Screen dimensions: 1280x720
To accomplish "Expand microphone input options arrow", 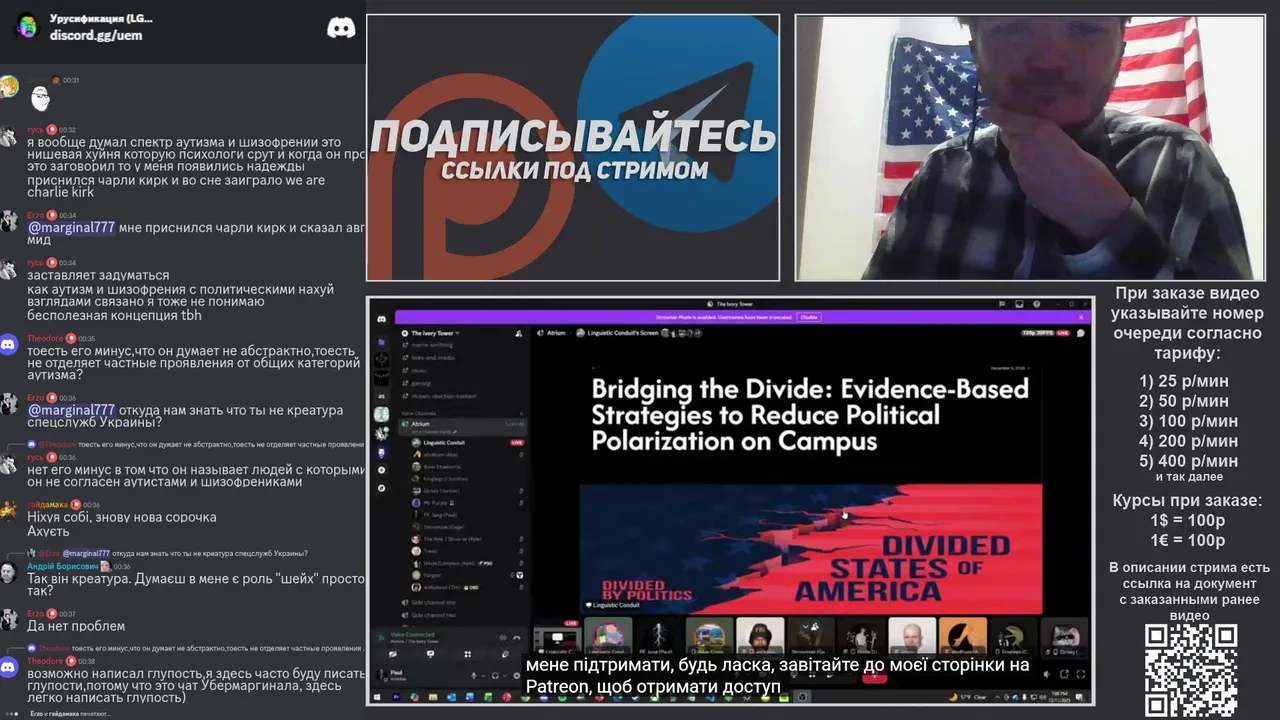I will click(483, 675).
